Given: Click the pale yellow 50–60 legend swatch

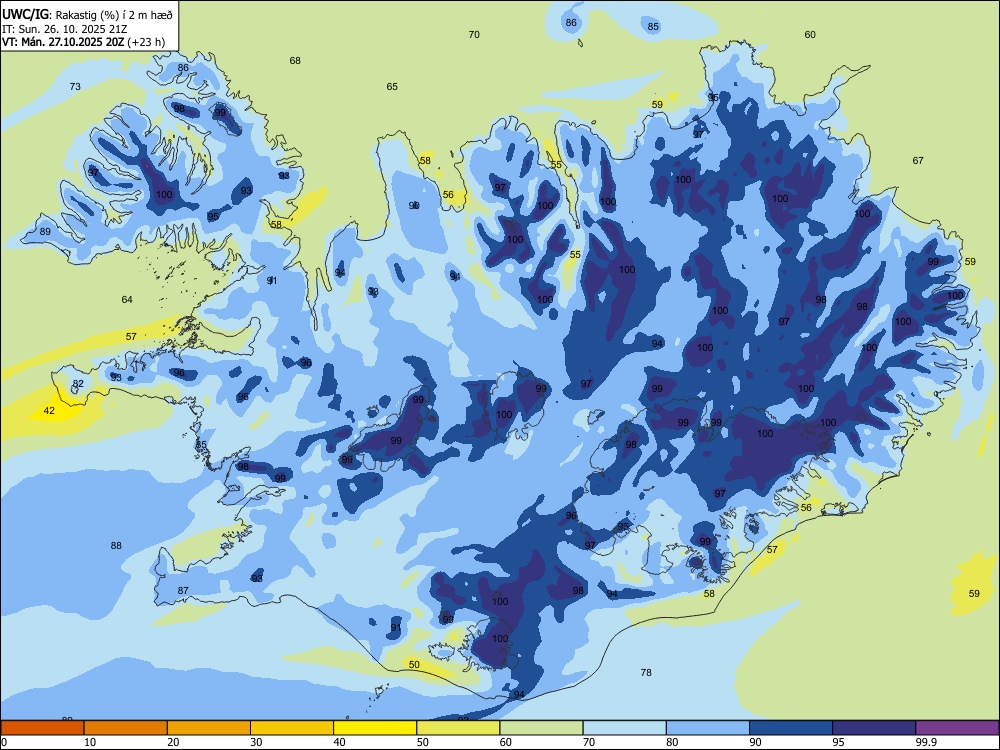Looking at the screenshot, I should [458, 728].
